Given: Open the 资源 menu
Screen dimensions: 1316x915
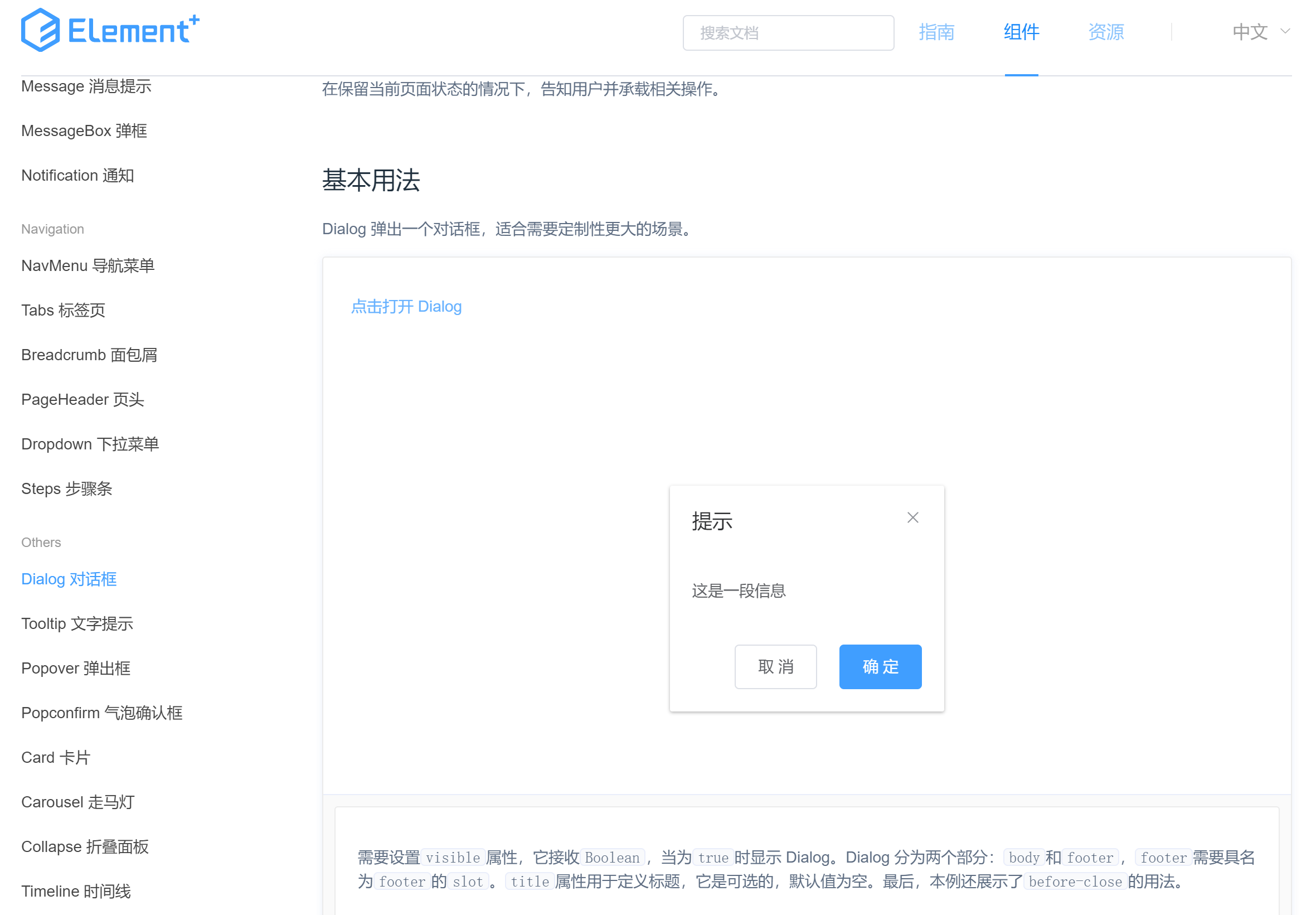Looking at the screenshot, I should 1106,32.
